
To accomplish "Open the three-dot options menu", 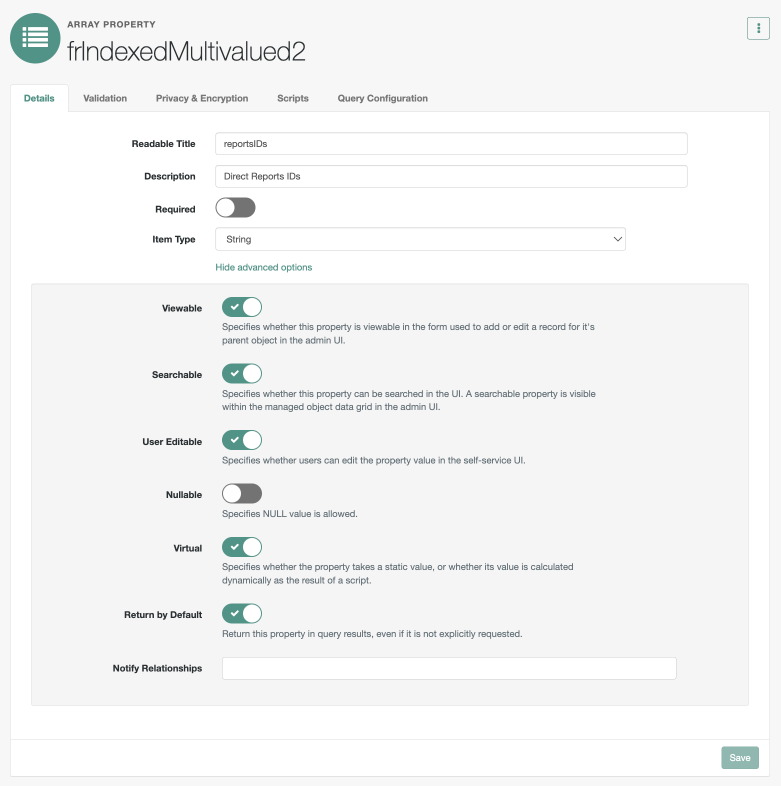I will 758,28.
